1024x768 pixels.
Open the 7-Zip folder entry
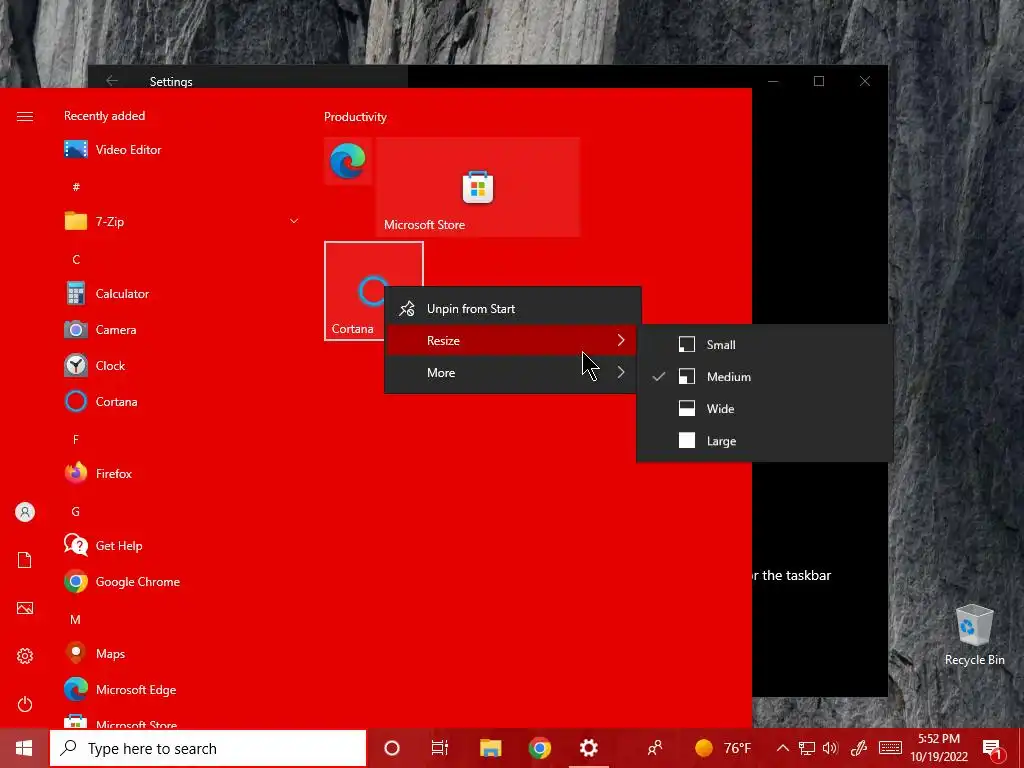click(x=182, y=221)
